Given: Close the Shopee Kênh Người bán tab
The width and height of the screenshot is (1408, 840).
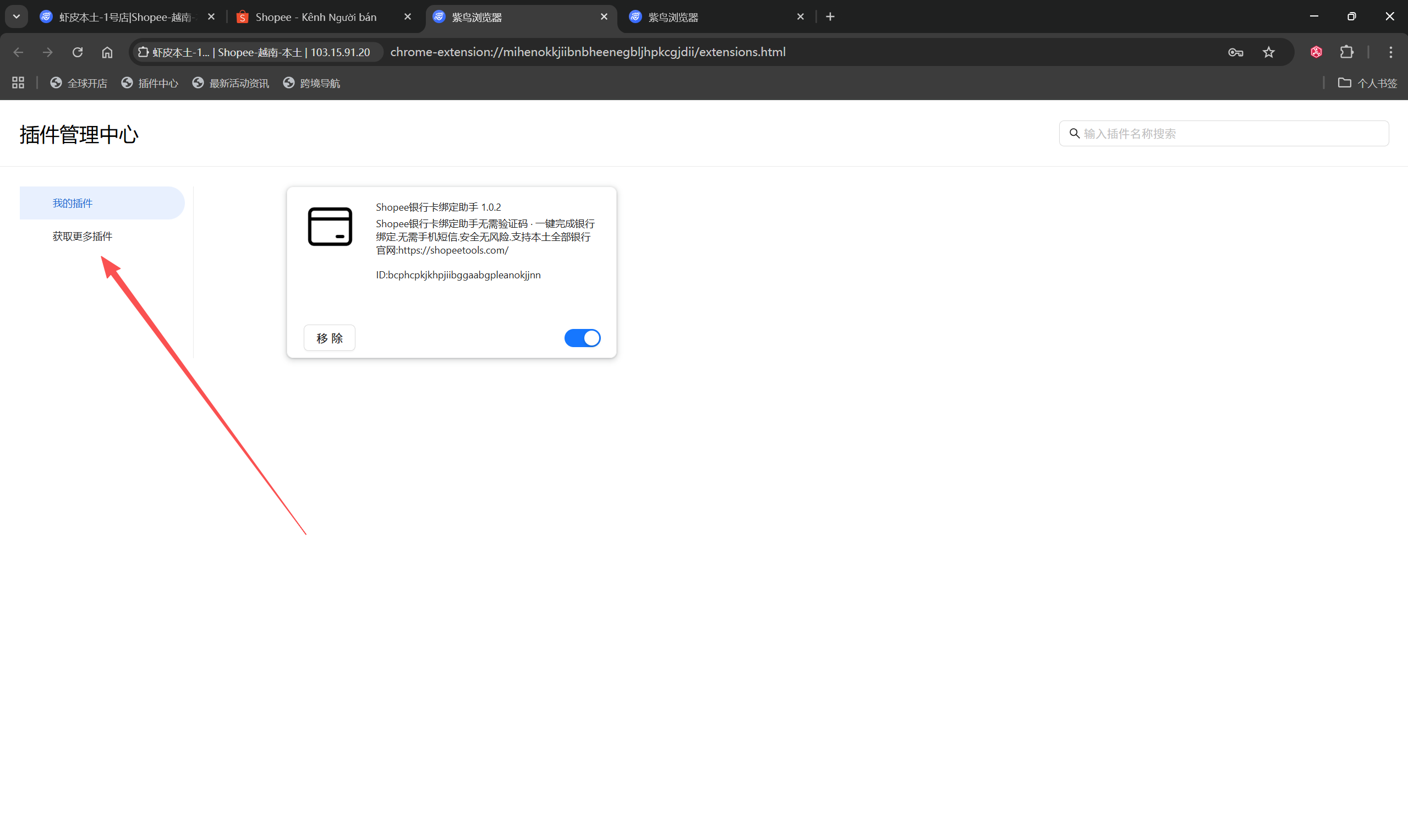Looking at the screenshot, I should [x=407, y=17].
